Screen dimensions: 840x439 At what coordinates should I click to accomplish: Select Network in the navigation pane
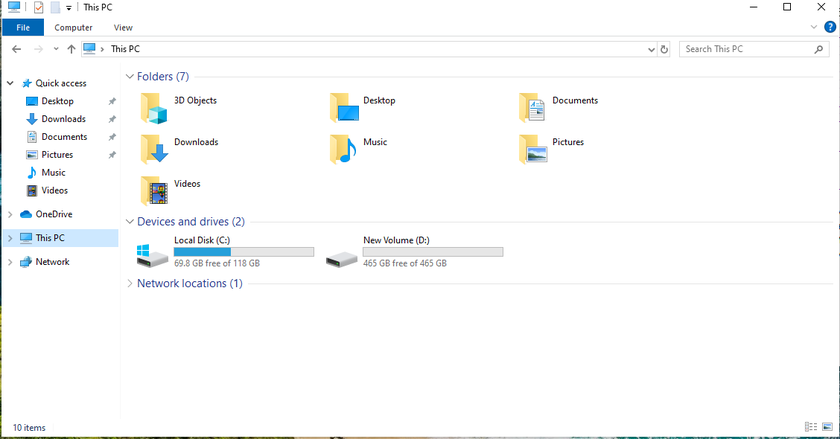click(x=52, y=262)
